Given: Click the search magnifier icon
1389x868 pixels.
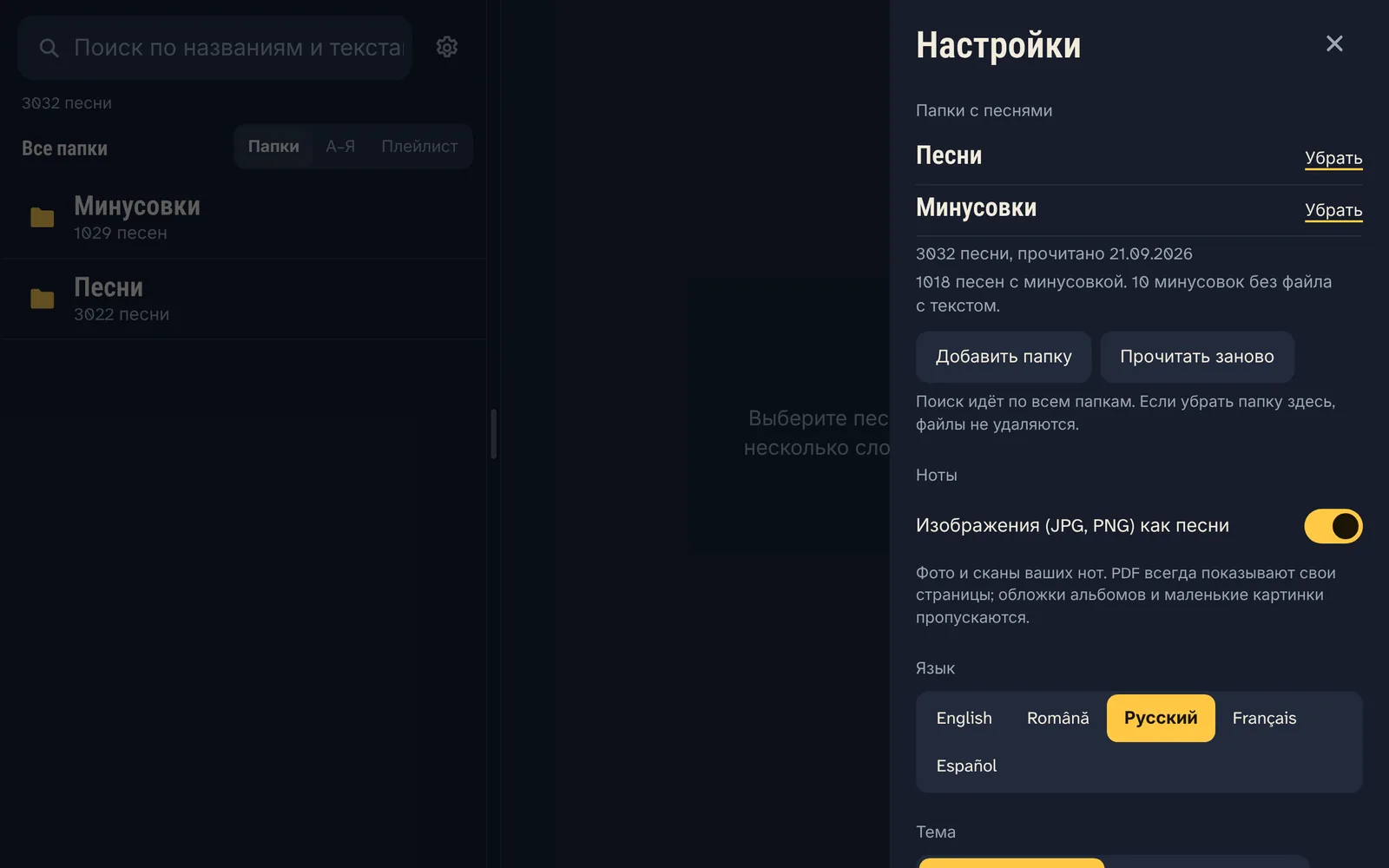Looking at the screenshot, I should point(49,48).
